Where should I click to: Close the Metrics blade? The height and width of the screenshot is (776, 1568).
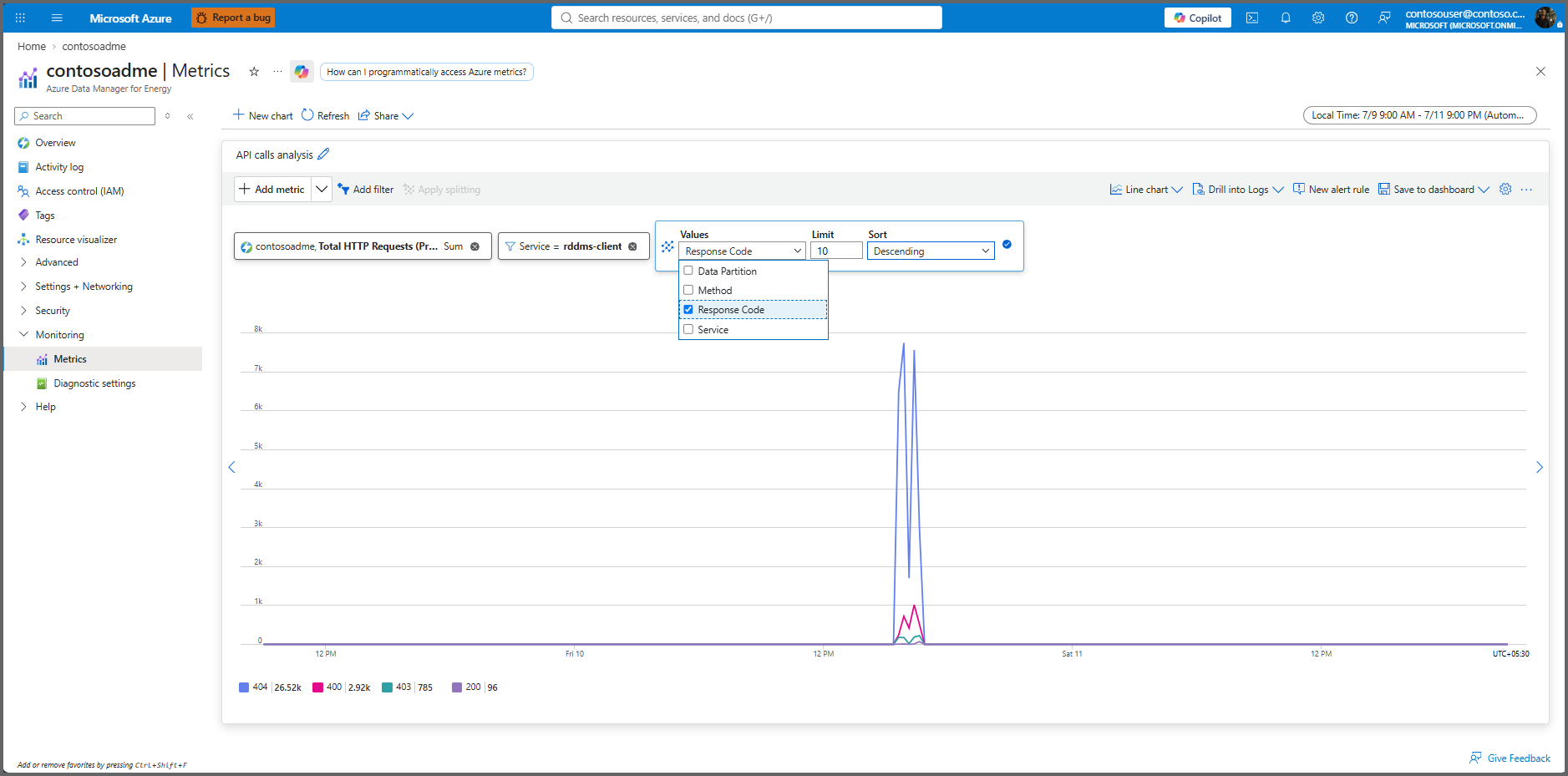1540,72
